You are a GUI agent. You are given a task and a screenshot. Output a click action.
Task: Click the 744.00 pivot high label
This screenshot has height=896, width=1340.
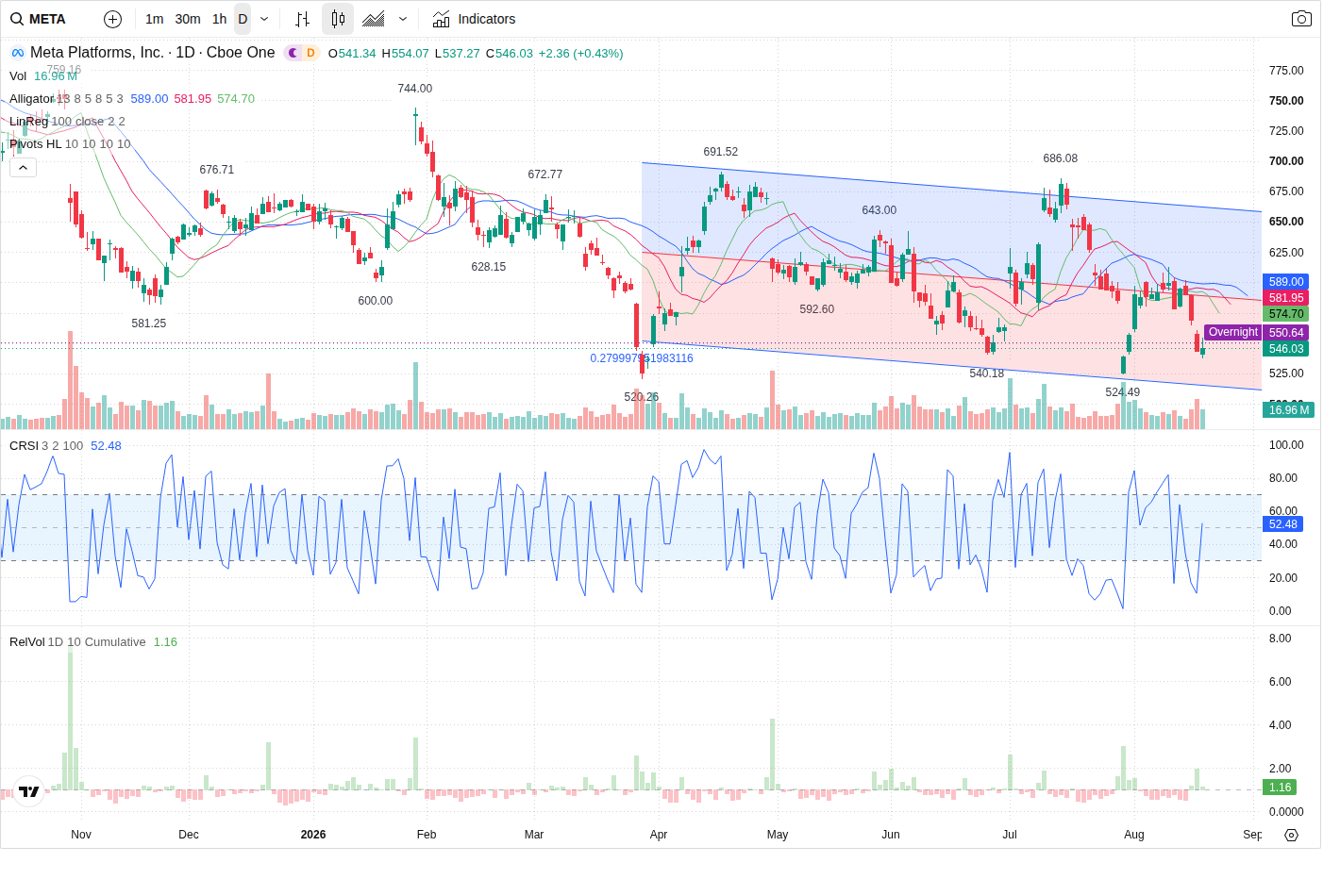pyautogui.click(x=415, y=89)
